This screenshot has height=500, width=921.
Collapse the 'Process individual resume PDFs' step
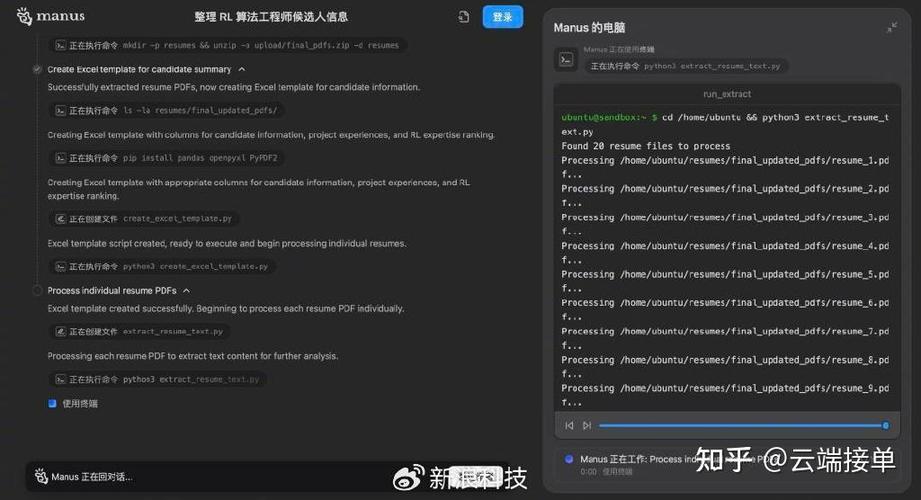tap(186, 290)
